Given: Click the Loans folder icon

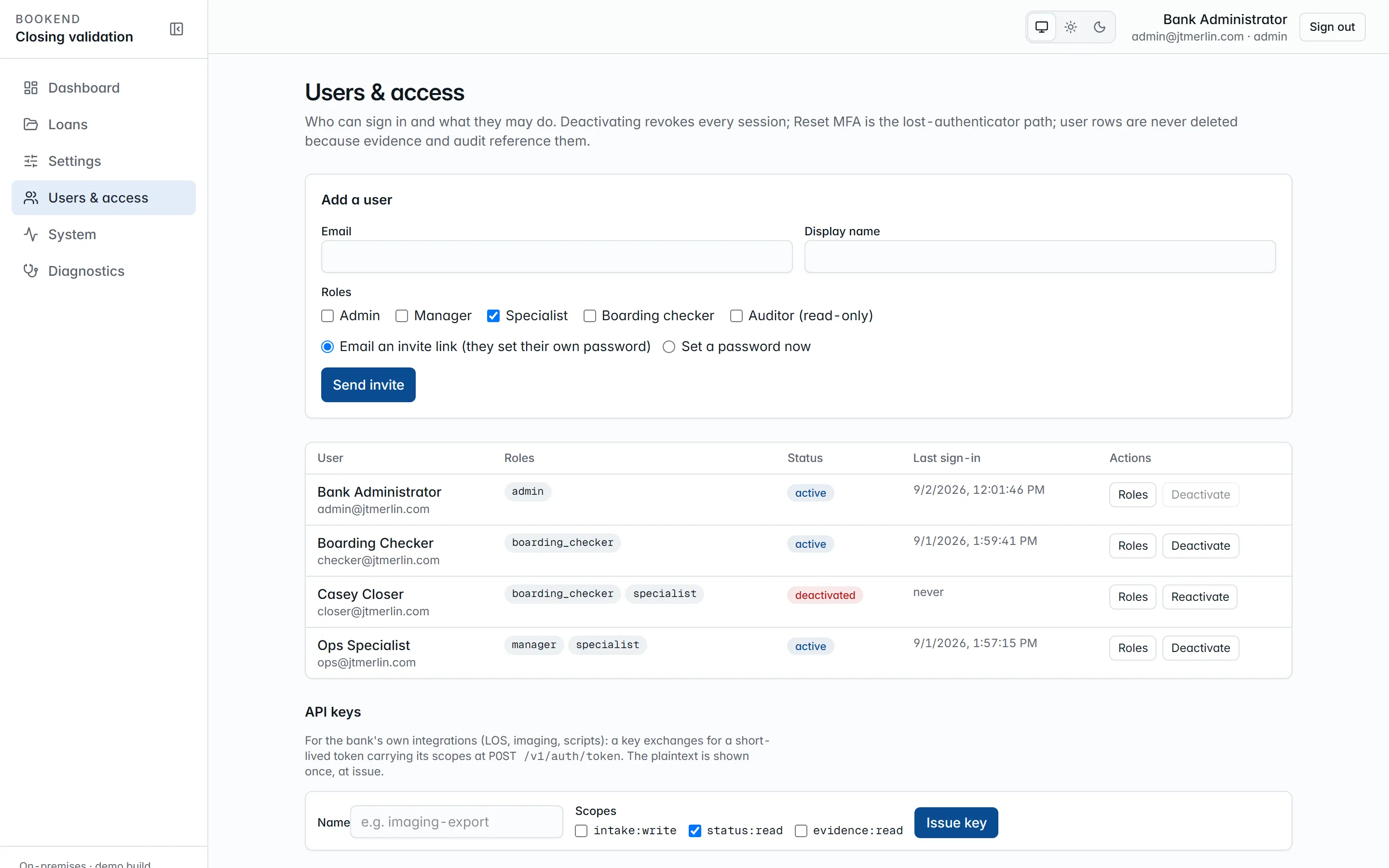Looking at the screenshot, I should [x=31, y=124].
